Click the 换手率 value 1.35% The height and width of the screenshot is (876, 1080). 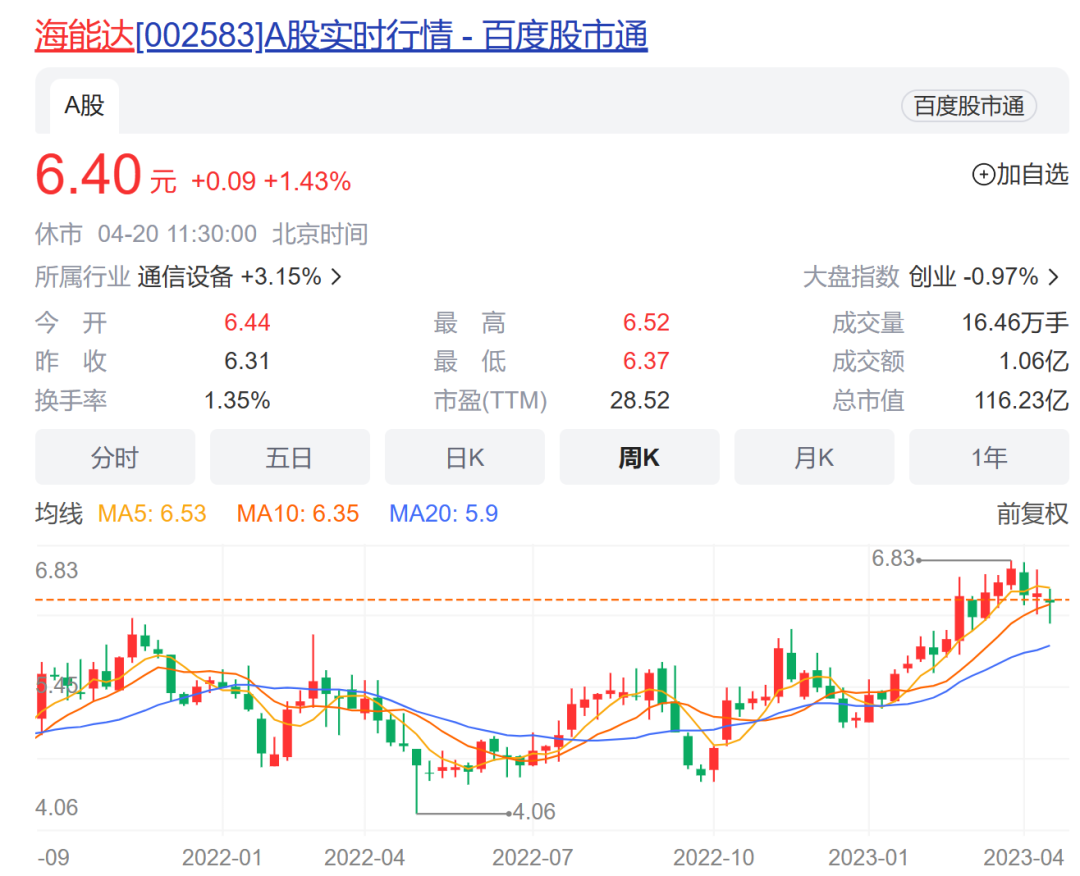pyautogui.click(x=237, y=400)
